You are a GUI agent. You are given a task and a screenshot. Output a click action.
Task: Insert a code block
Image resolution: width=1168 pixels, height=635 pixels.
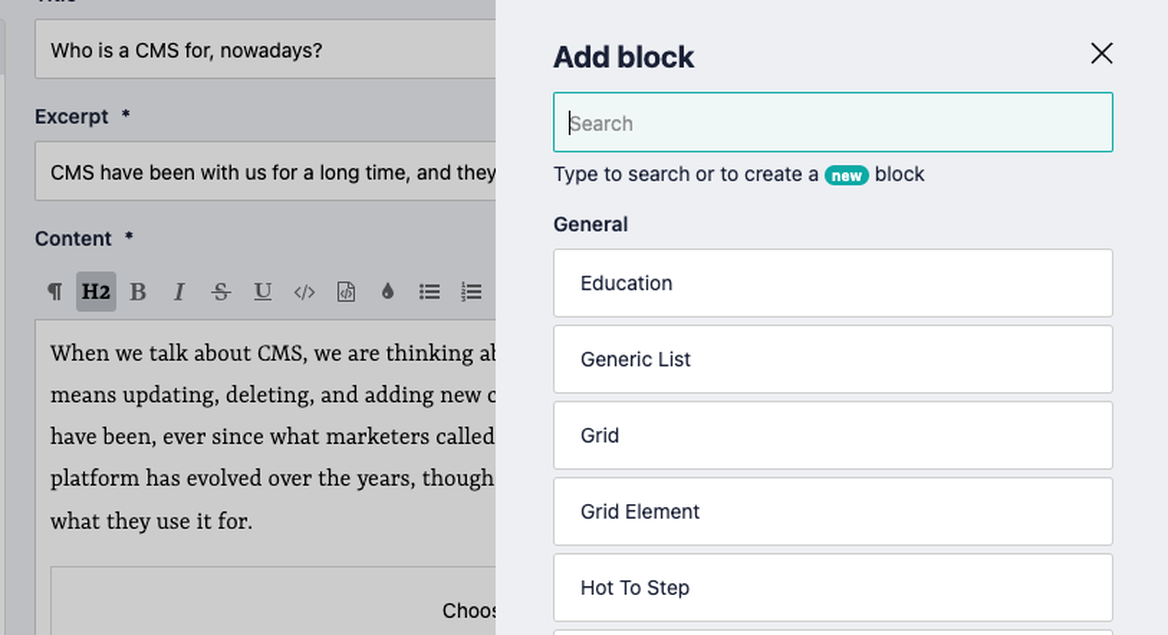(x=346, y=291)
